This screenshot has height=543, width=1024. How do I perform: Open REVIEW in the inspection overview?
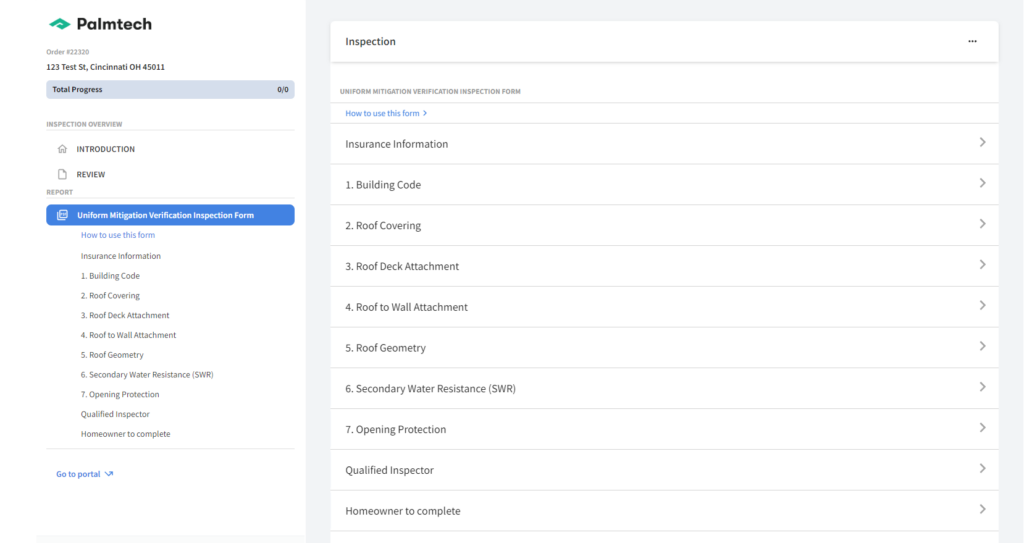91,174
